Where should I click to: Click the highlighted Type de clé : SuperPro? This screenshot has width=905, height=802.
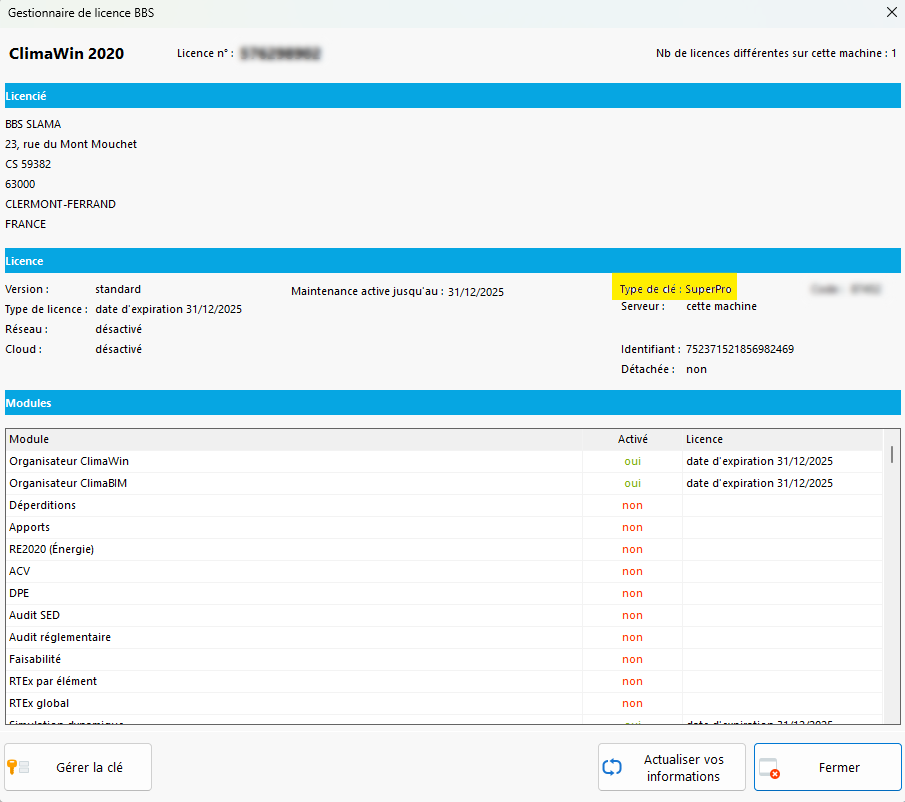pos(675,288)
